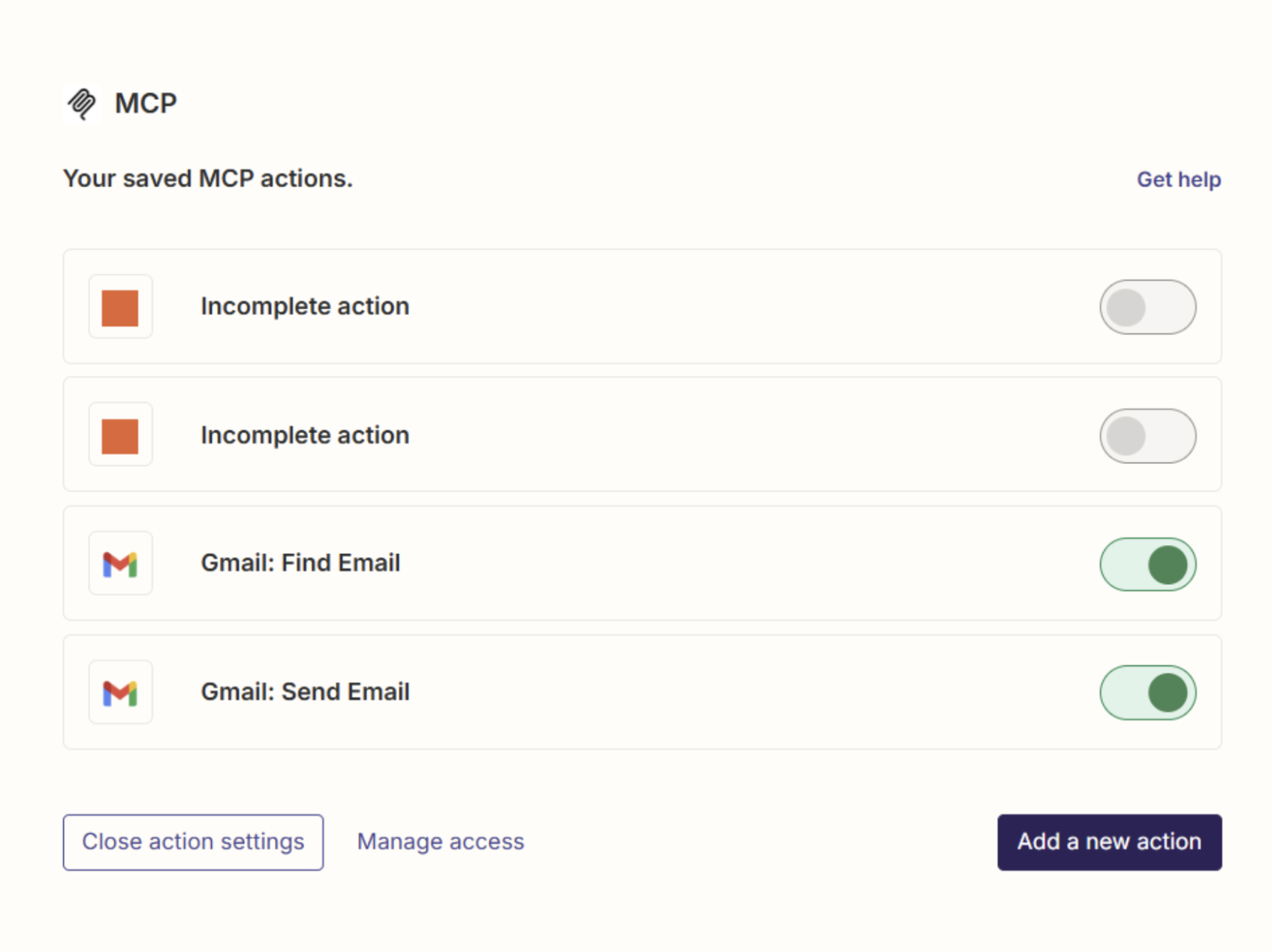This screenshot has height=952, width=1272.
Task: Click the orange icon on second Incomplete action
Action: [120, 435]
